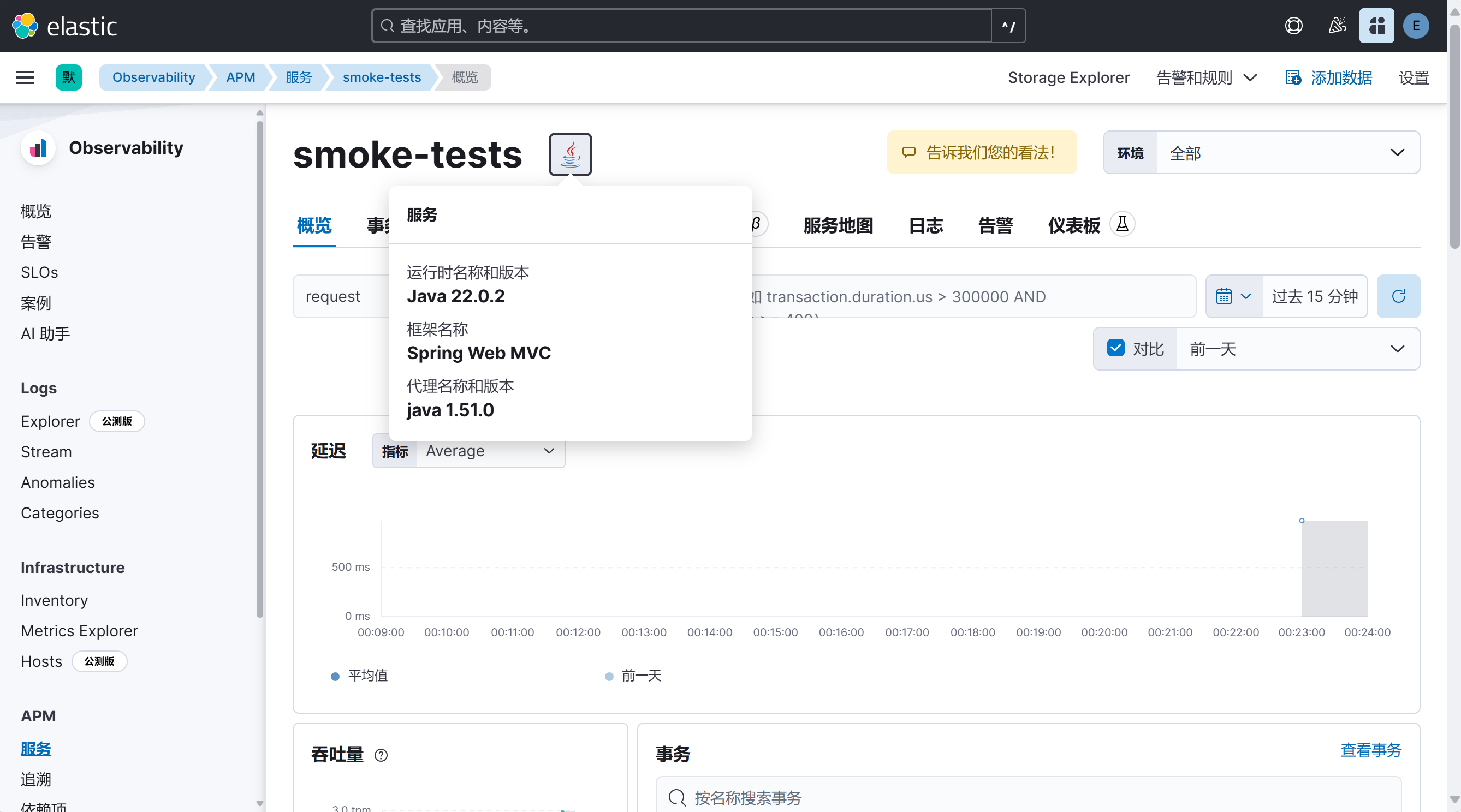Click the 告诉我们您的看法 feedback button
Screen dimensions: 1461x812
(x=981, y=153)
